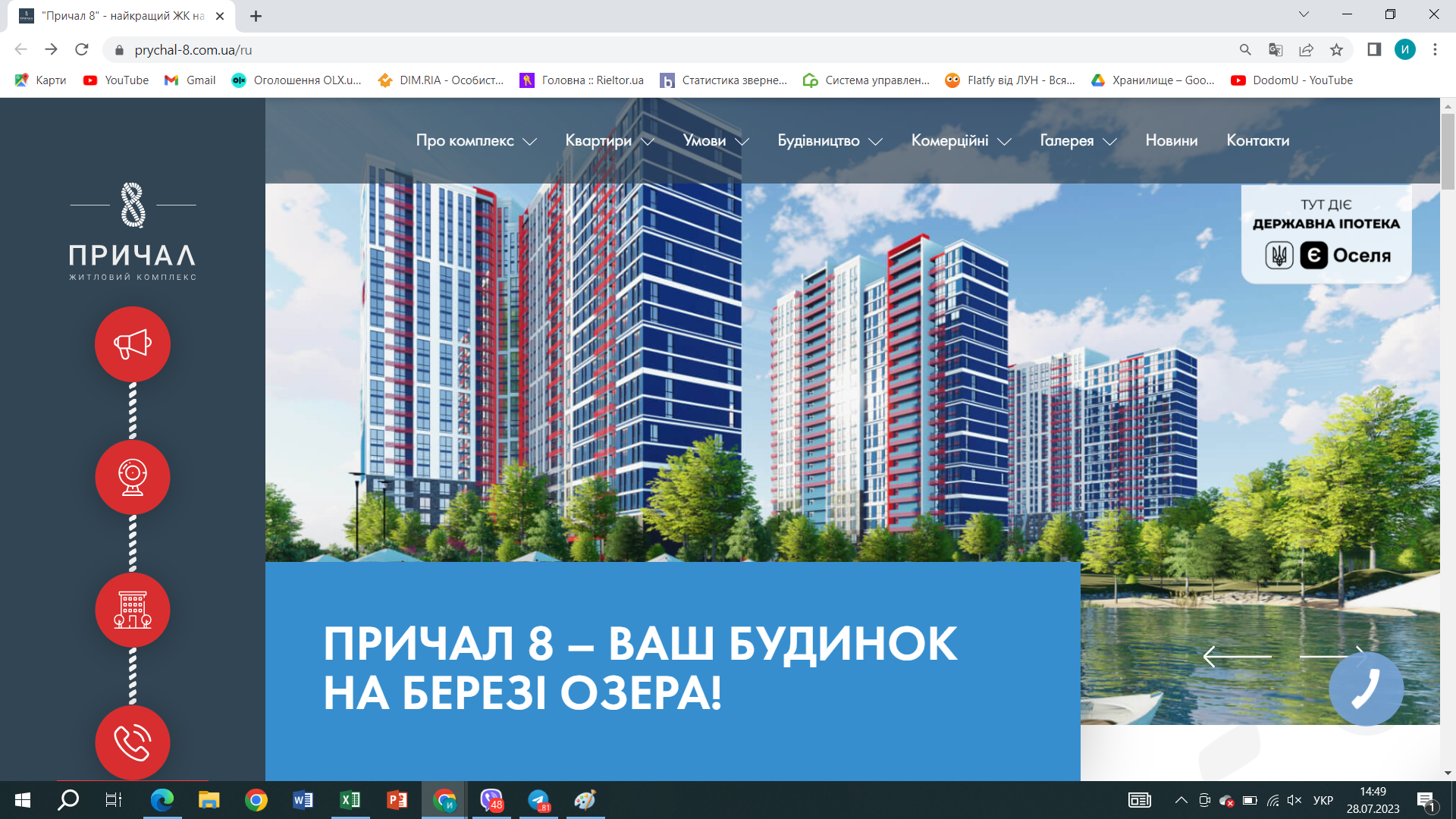
Task: Click the red building icon in sidebar
Action: pos(133,610)
